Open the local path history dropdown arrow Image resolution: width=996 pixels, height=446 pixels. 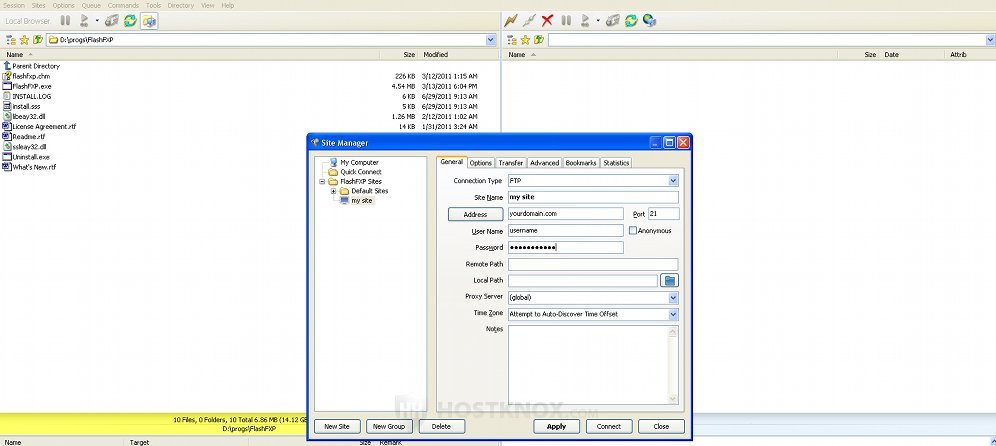(490, 40)
